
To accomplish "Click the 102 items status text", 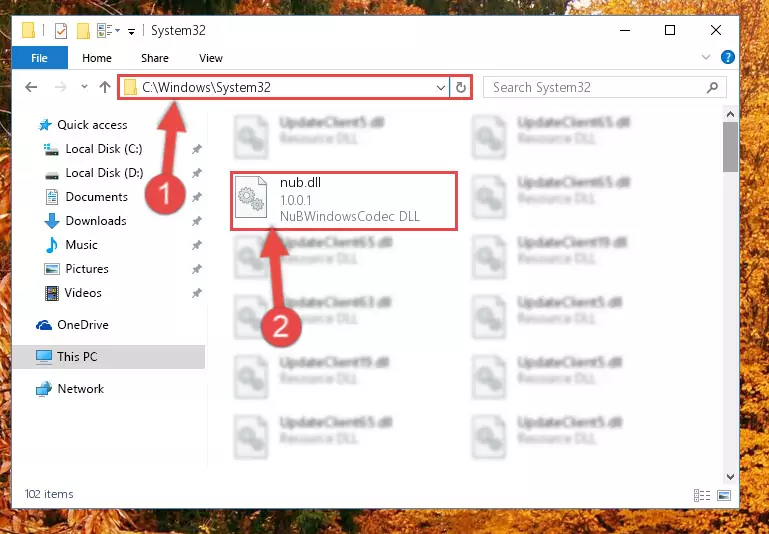I will [x=49, y=494].
